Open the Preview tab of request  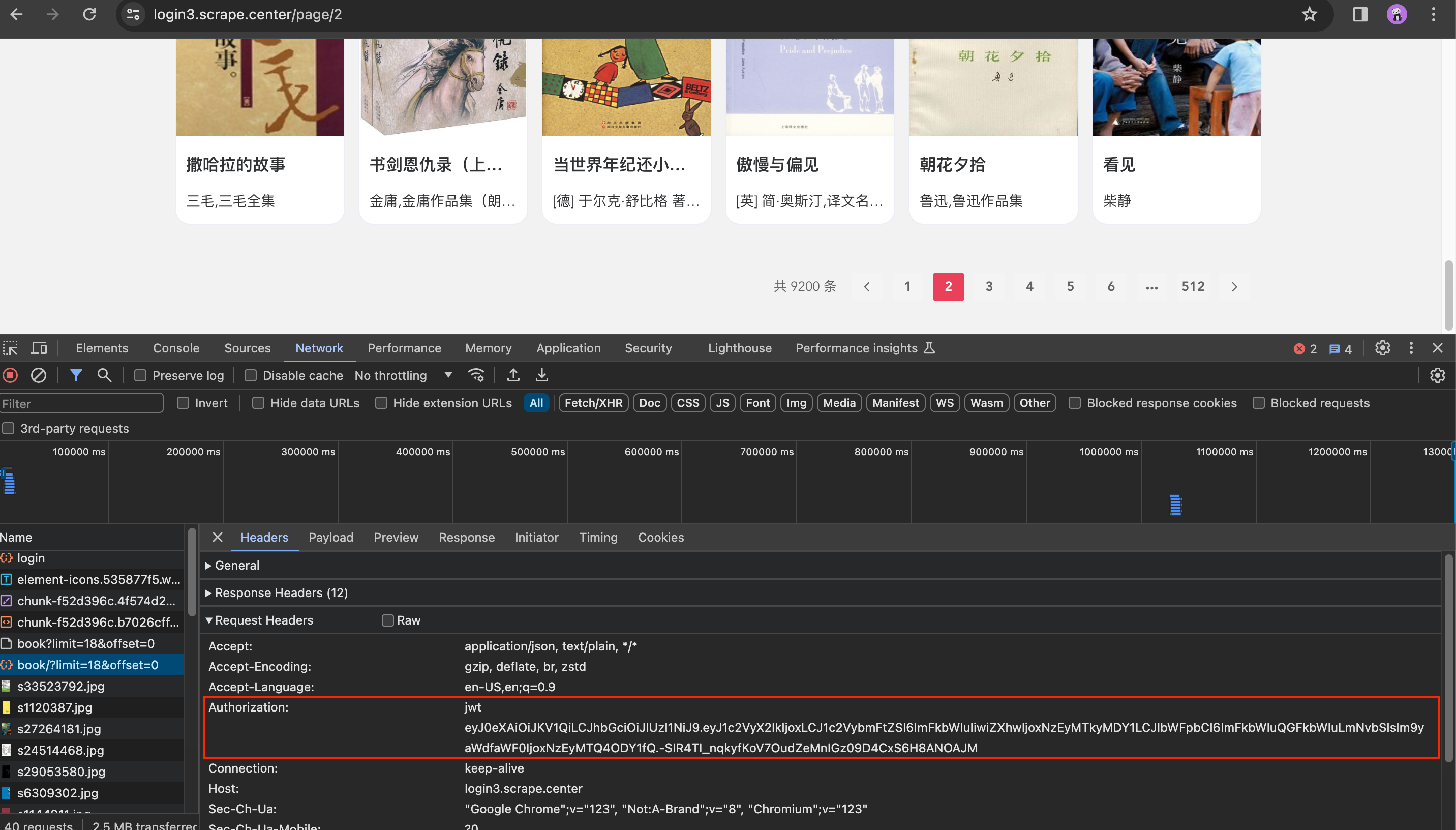point(396,537)
